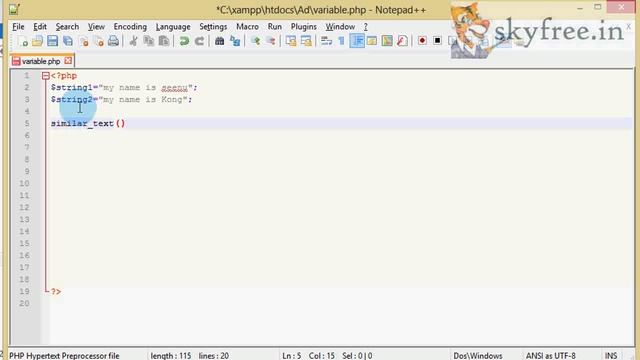Select the variable.php document tab
The width and height of the screenshot is (640, 360).
click(x=42, y=61)
